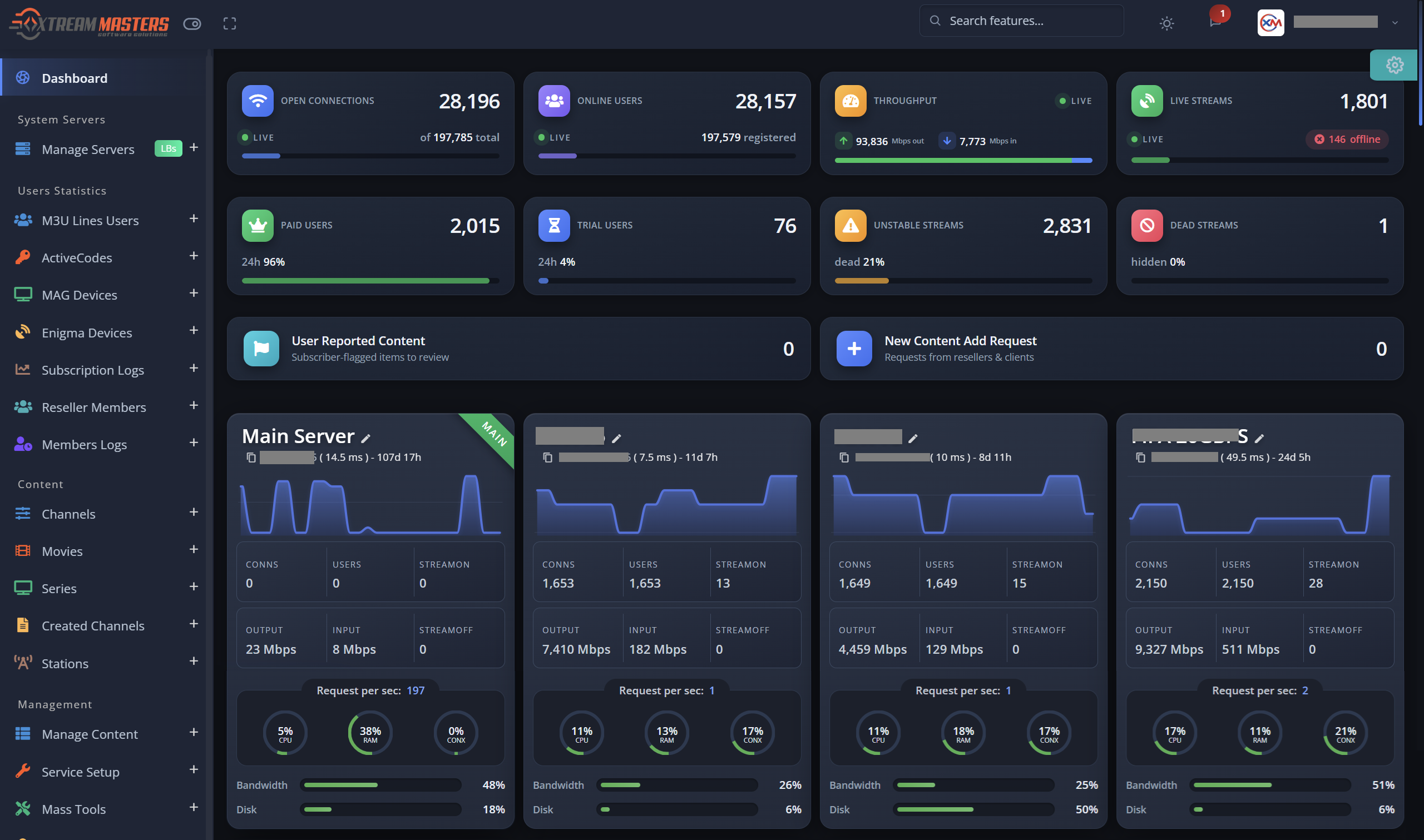1424x840 pixels.
Task: Click the Main Server traffic graph
Action: coord(370,504)
